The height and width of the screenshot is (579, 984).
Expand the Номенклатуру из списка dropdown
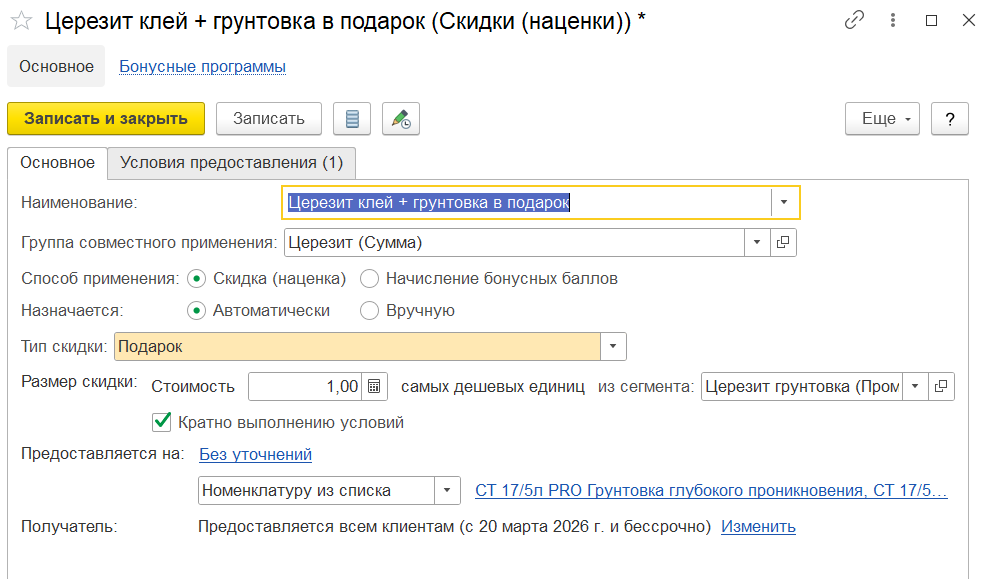click(x=447, y=491)
